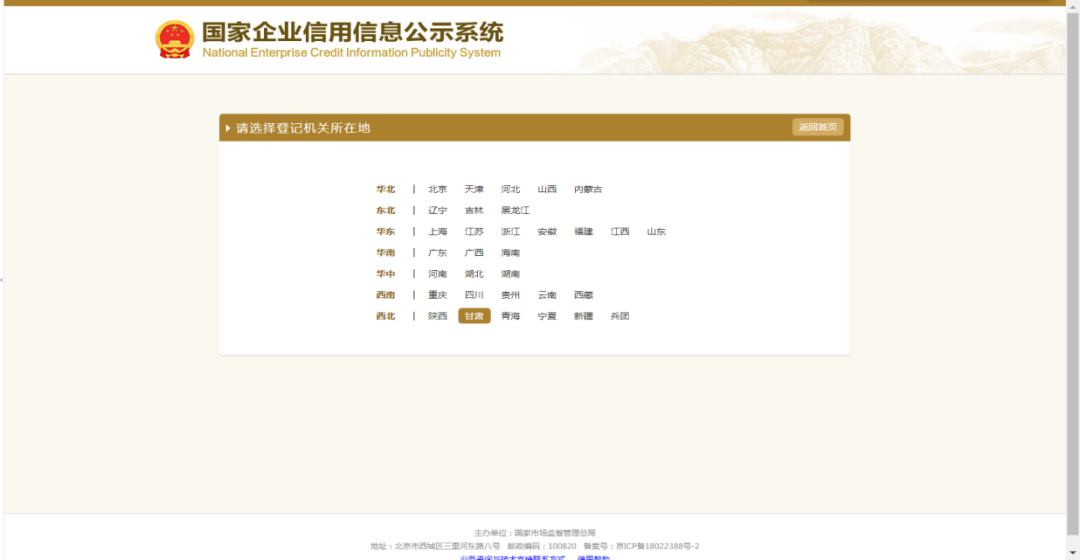The image size is (1080, 560).
Task: Select 新疆 in the 西北 row
Action: pos(583,316)
